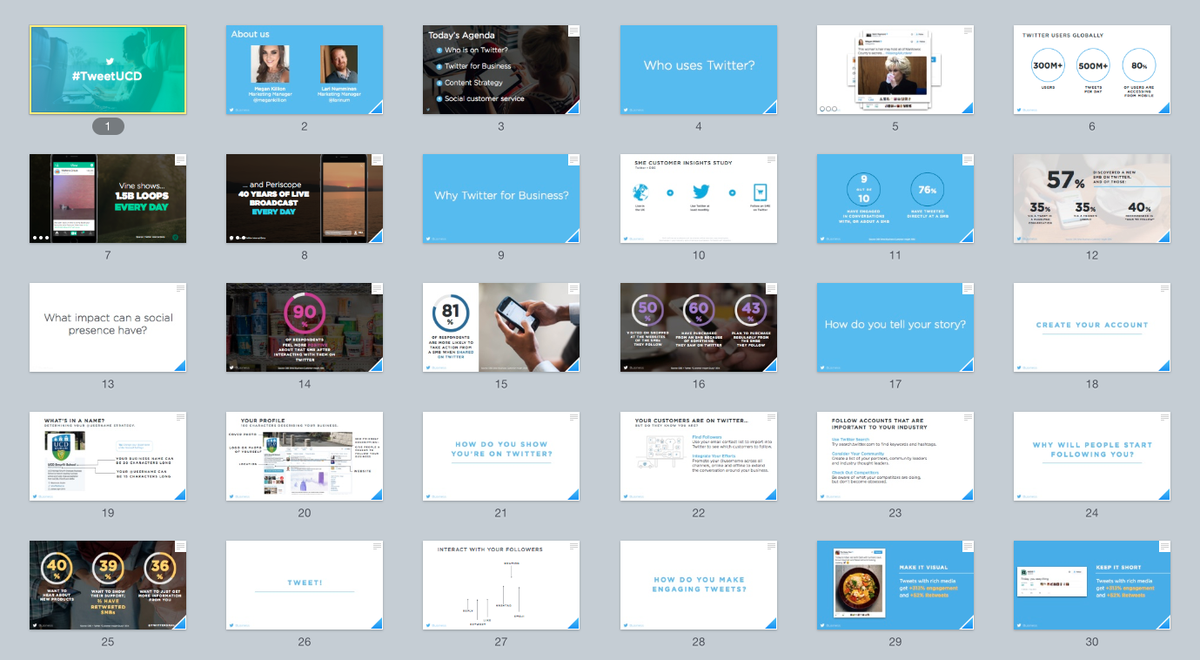
Task: Select slide 19 What's in a Name?
Action: 108,456
